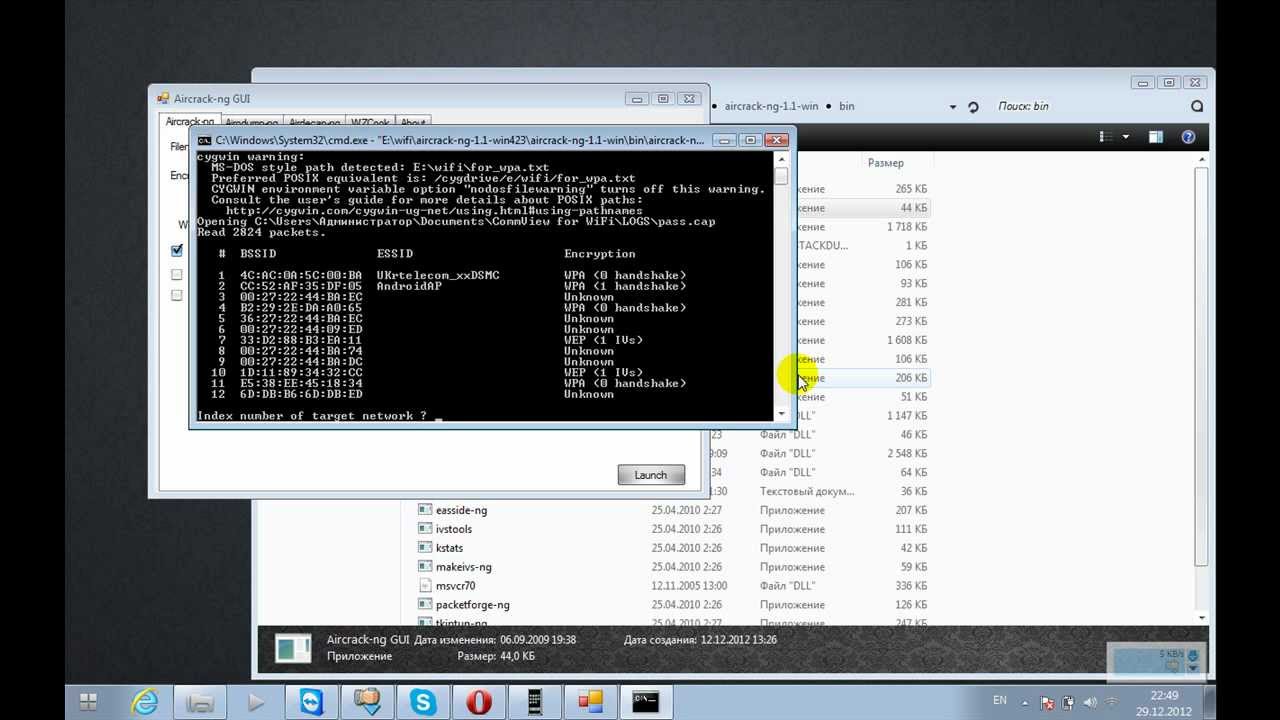Click the msvcr70 DLL file icon

click(x=425, y=586)
